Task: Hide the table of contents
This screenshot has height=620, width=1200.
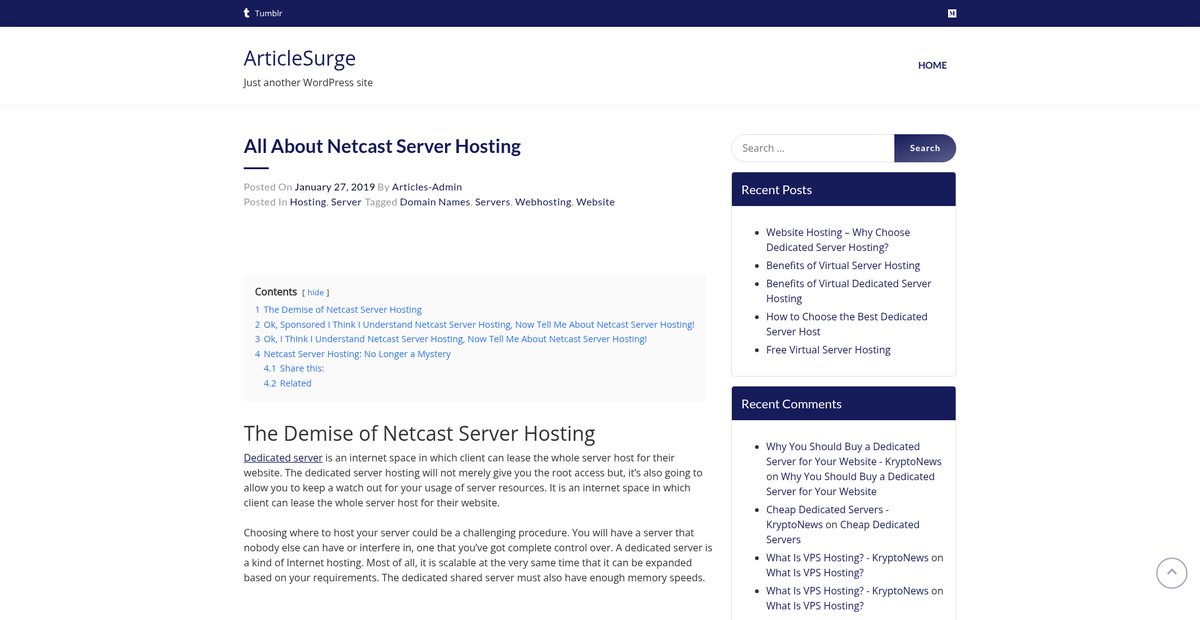Action: click(x=315, y=293)
